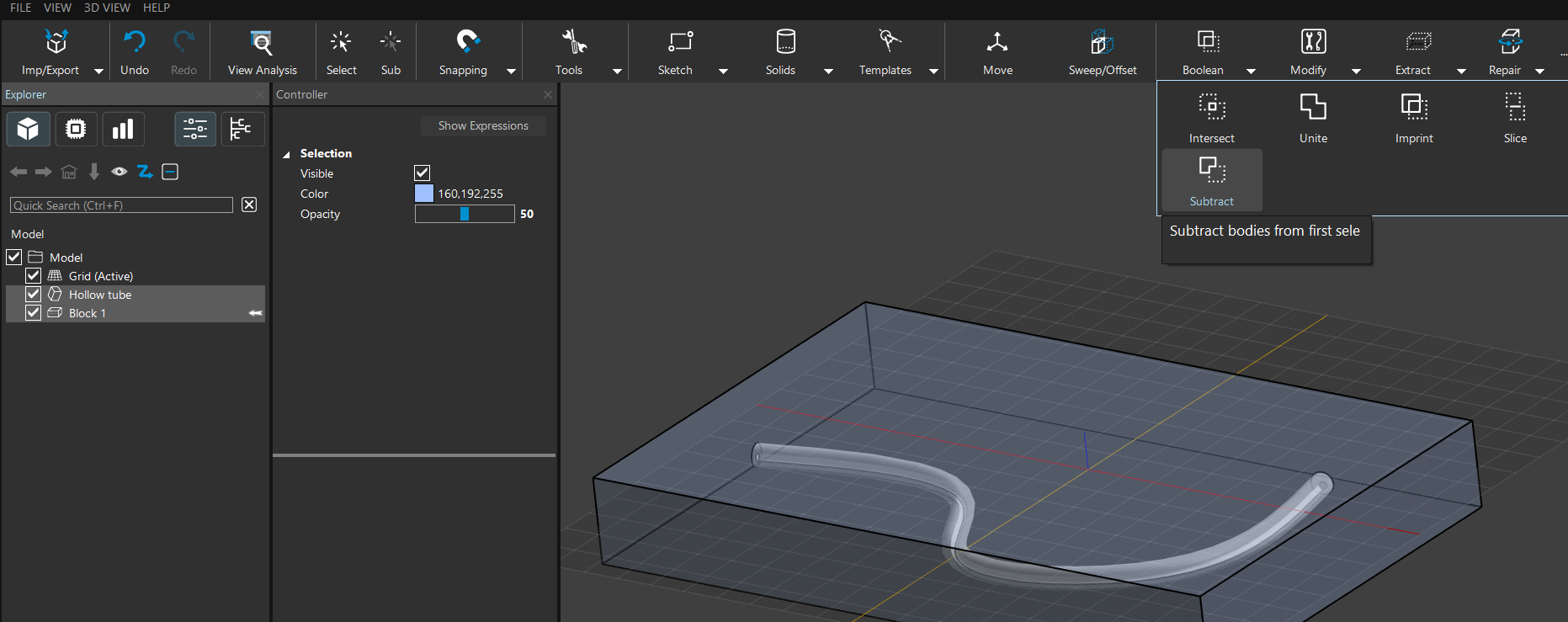Expand the Solids dropdown arrow
1568x622 pixels.
coord(828,72)
